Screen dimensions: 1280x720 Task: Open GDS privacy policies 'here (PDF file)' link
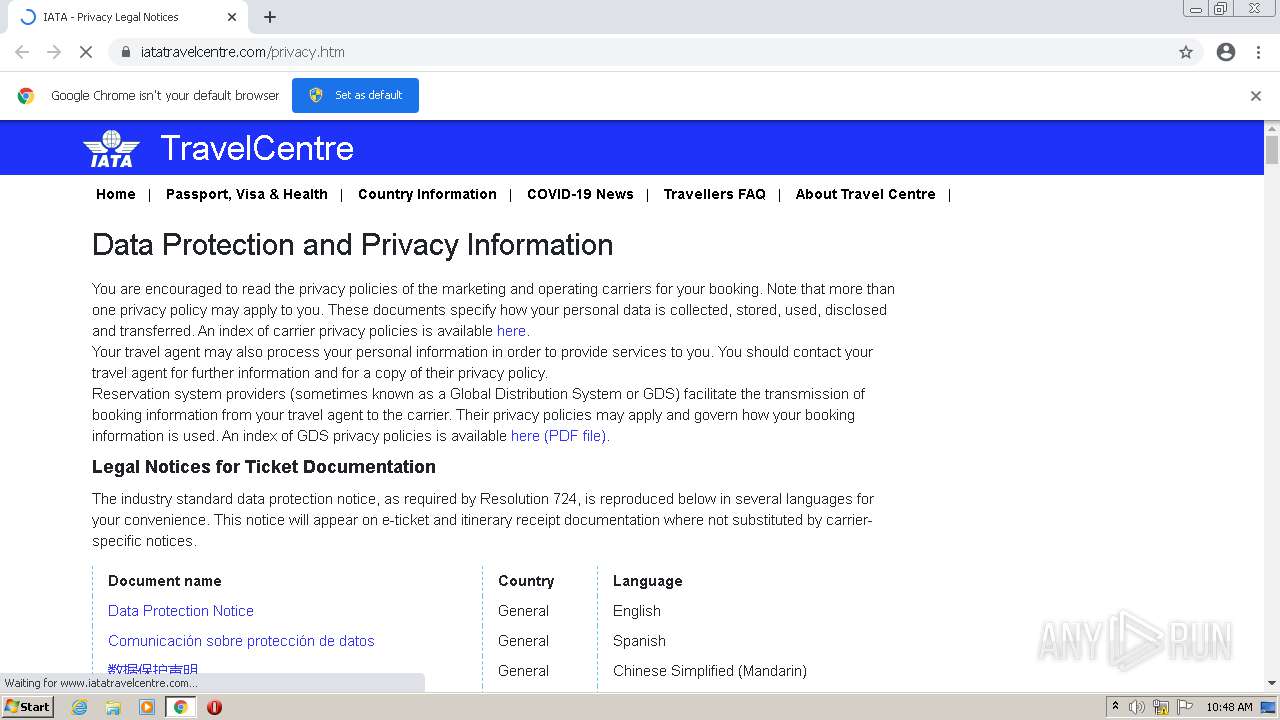[558, 436]
